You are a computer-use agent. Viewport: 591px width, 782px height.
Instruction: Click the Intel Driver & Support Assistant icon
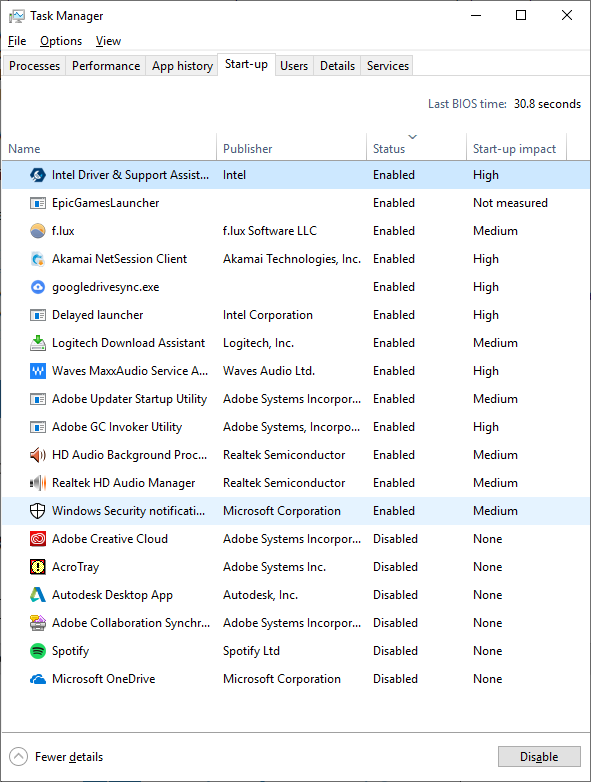pos(38,175)
